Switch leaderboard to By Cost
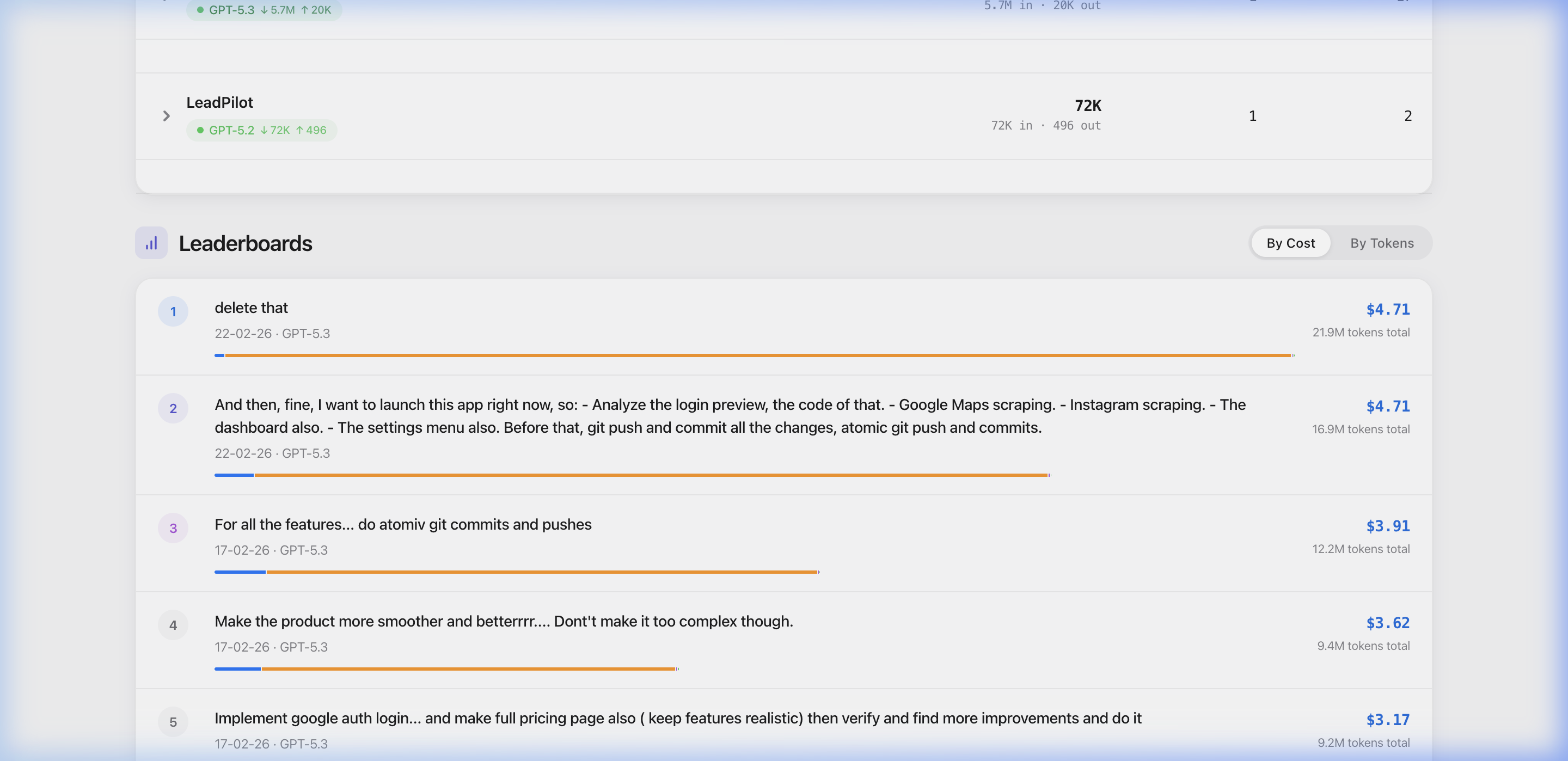The height and width of the screenshot is (761, 1568). click(x=1290, y=243)
